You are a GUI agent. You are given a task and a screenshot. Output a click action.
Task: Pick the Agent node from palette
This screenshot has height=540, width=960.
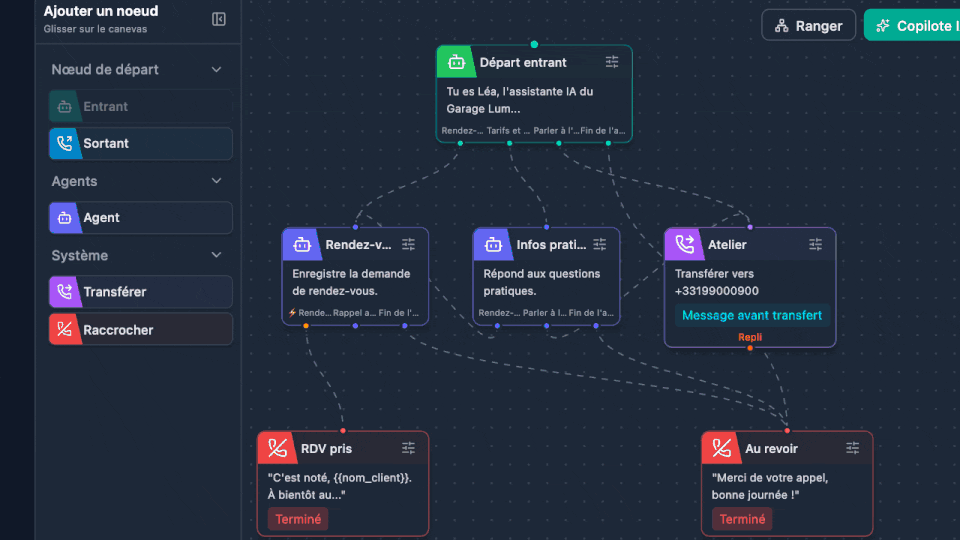(x=140, y=218)
